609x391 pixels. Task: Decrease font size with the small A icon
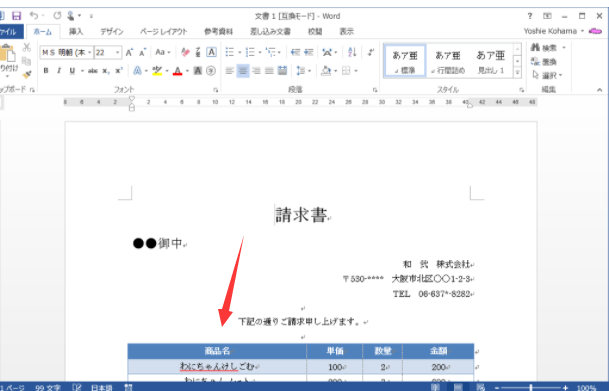(143, 52)
